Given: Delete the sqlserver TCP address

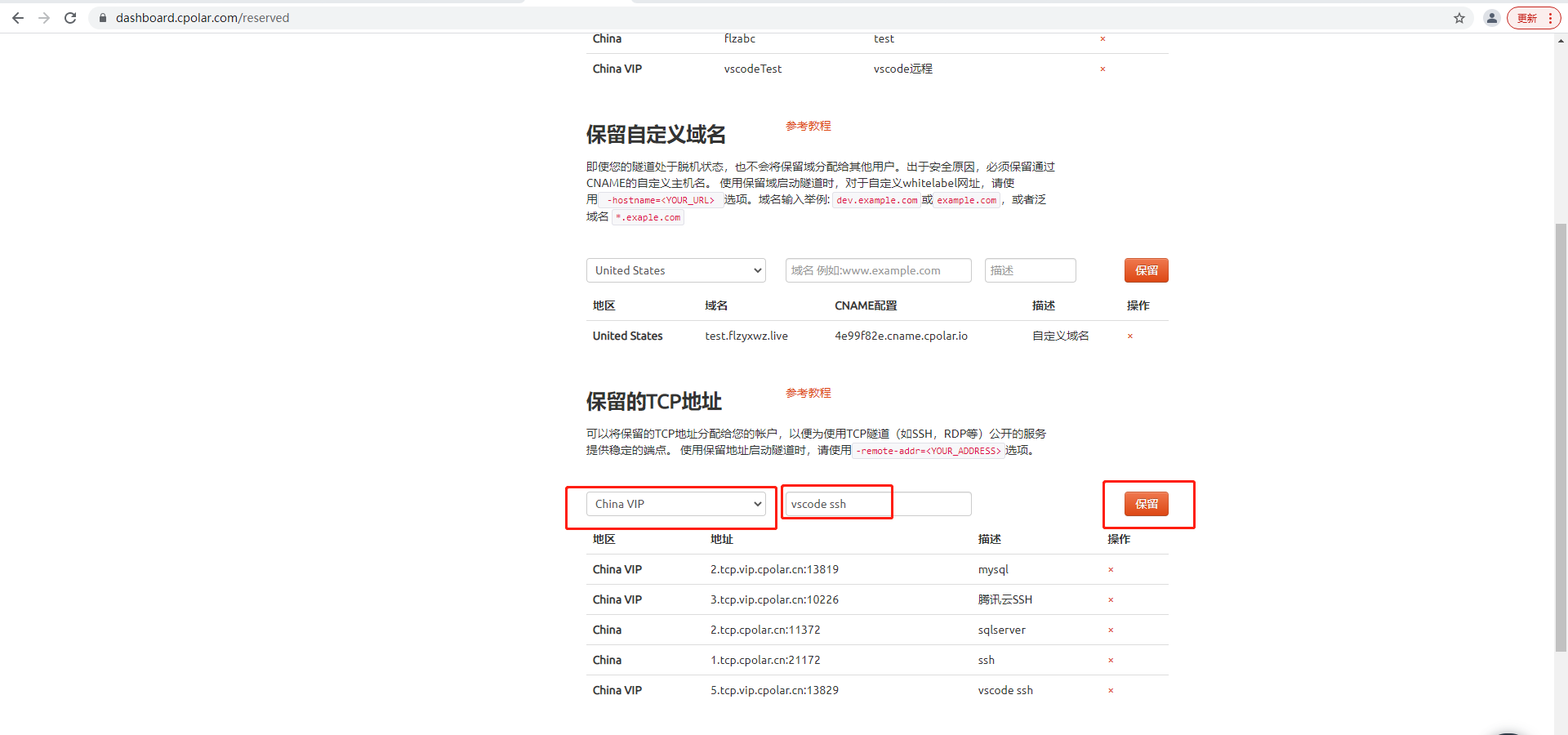Looking at the screenshot, I should tap(1111, 630).
